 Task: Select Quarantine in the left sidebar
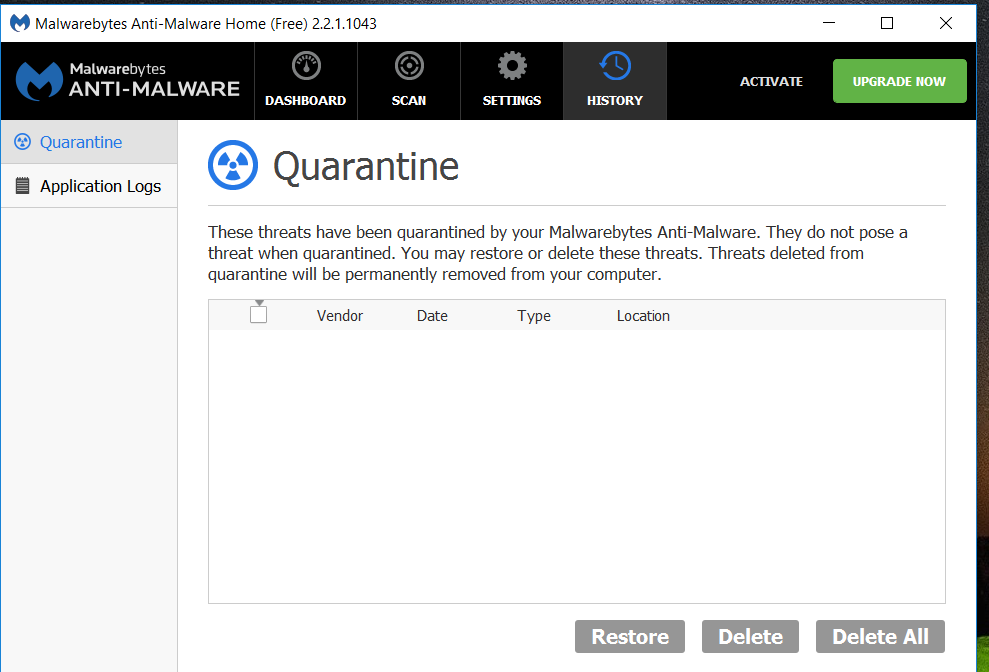coord(89,142)
